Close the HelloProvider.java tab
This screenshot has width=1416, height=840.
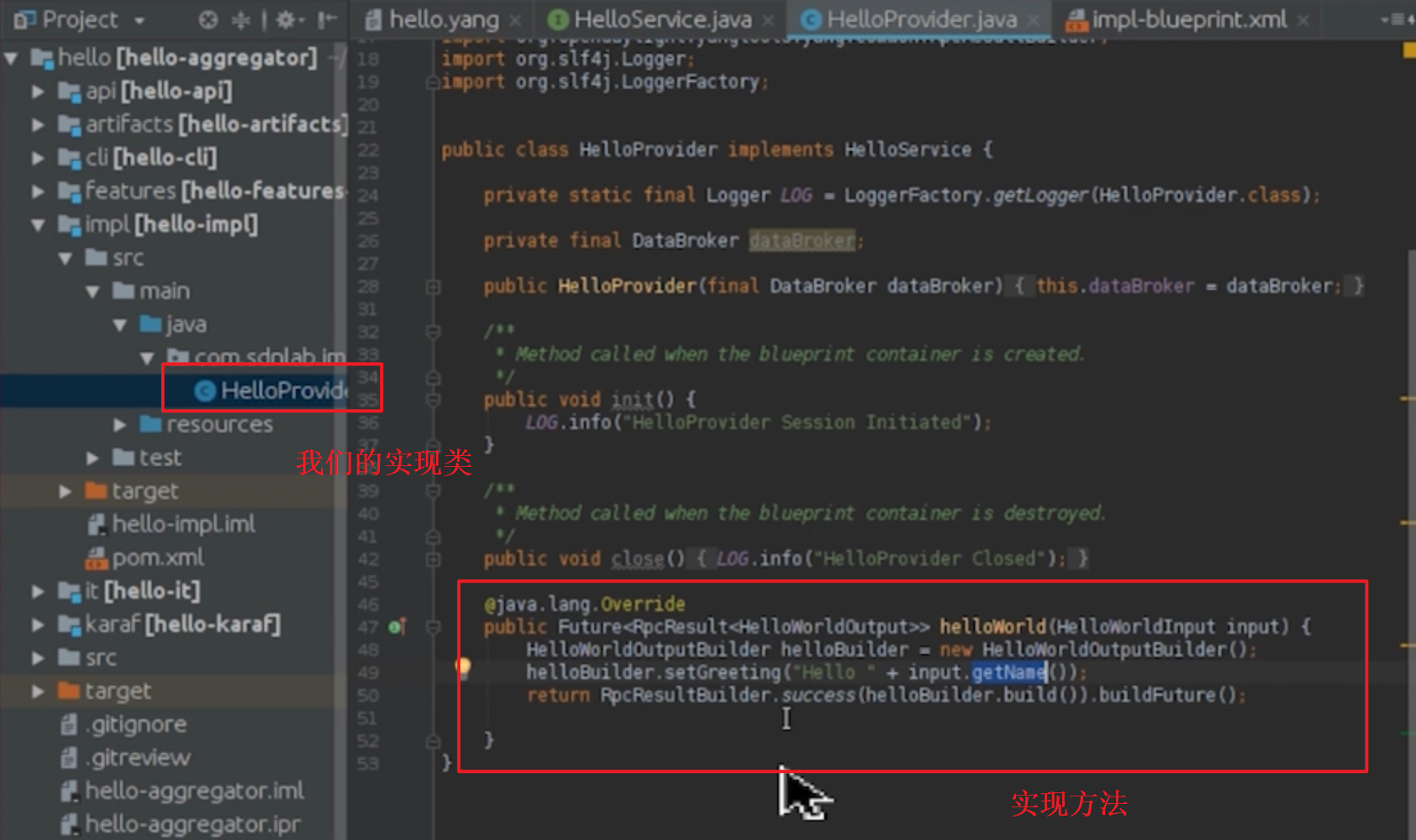pyautogui.click(x=1035, y=18)
